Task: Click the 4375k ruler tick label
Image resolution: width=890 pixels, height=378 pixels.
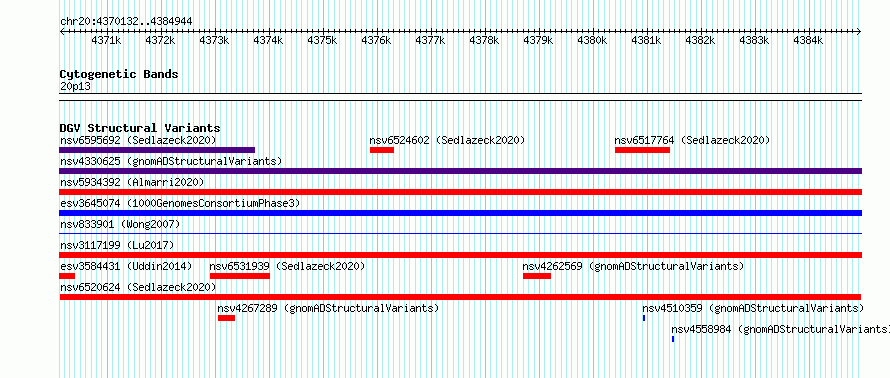Action: click(x=322, y=40)
